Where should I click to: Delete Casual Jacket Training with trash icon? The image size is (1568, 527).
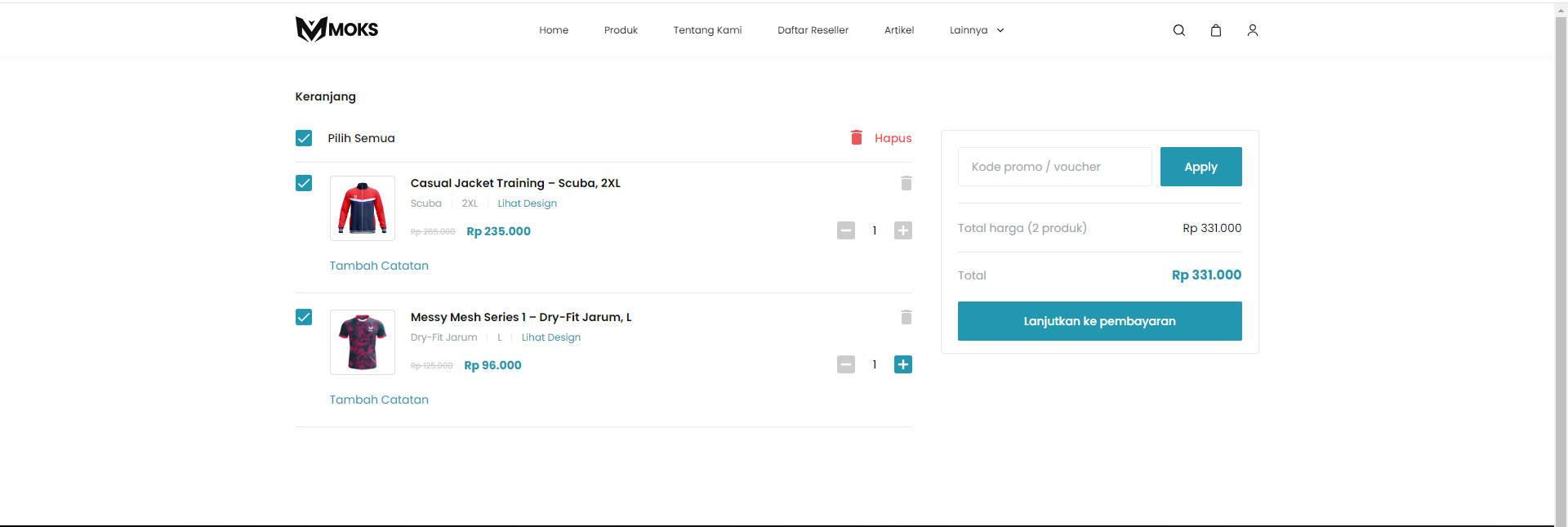pos(906,183)
